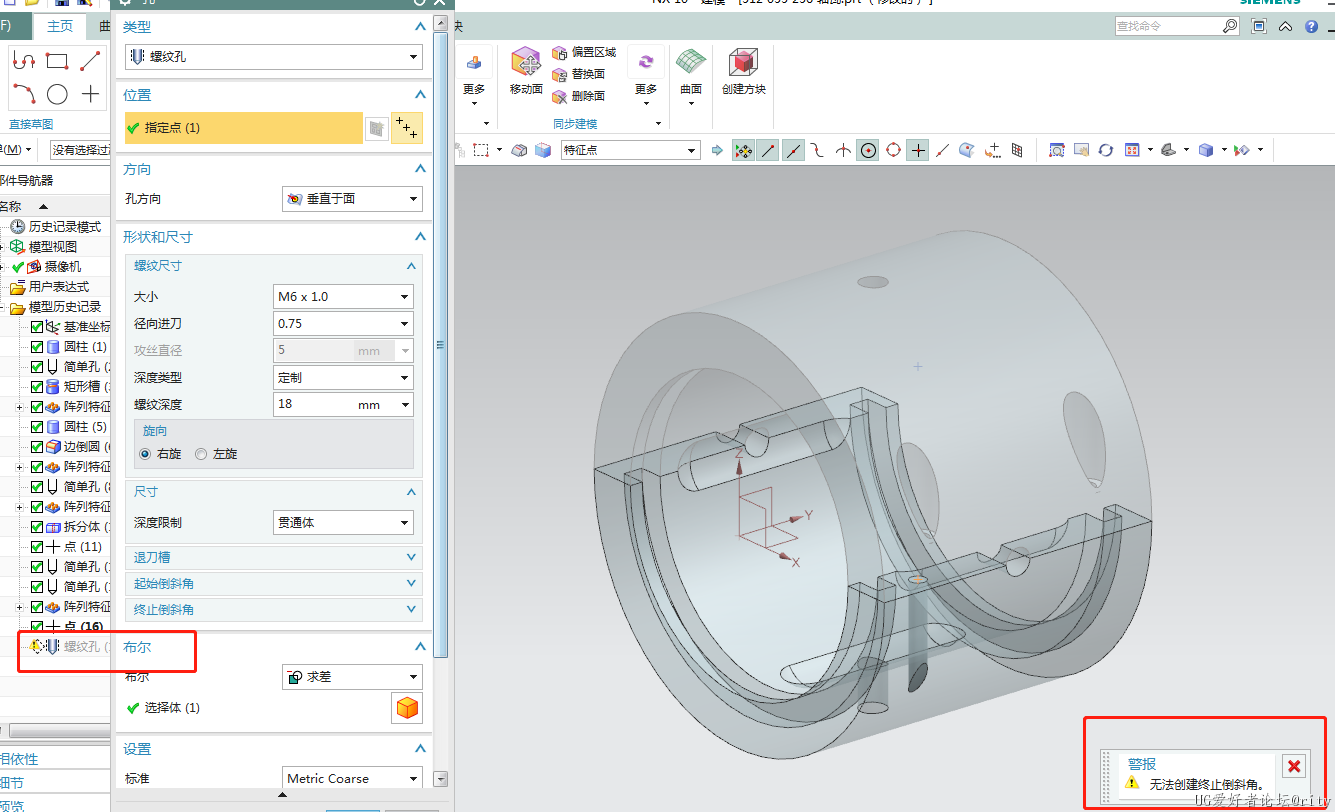The height and width of the screenshot is (812, 1335).
Task: Click the 移动面 Move Face icon
Action: 526,63
